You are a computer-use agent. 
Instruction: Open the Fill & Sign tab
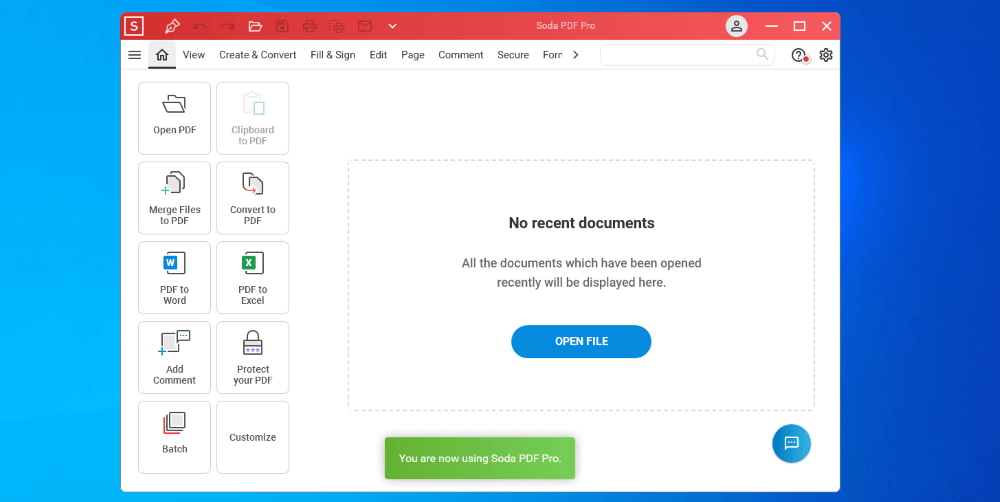333,55
